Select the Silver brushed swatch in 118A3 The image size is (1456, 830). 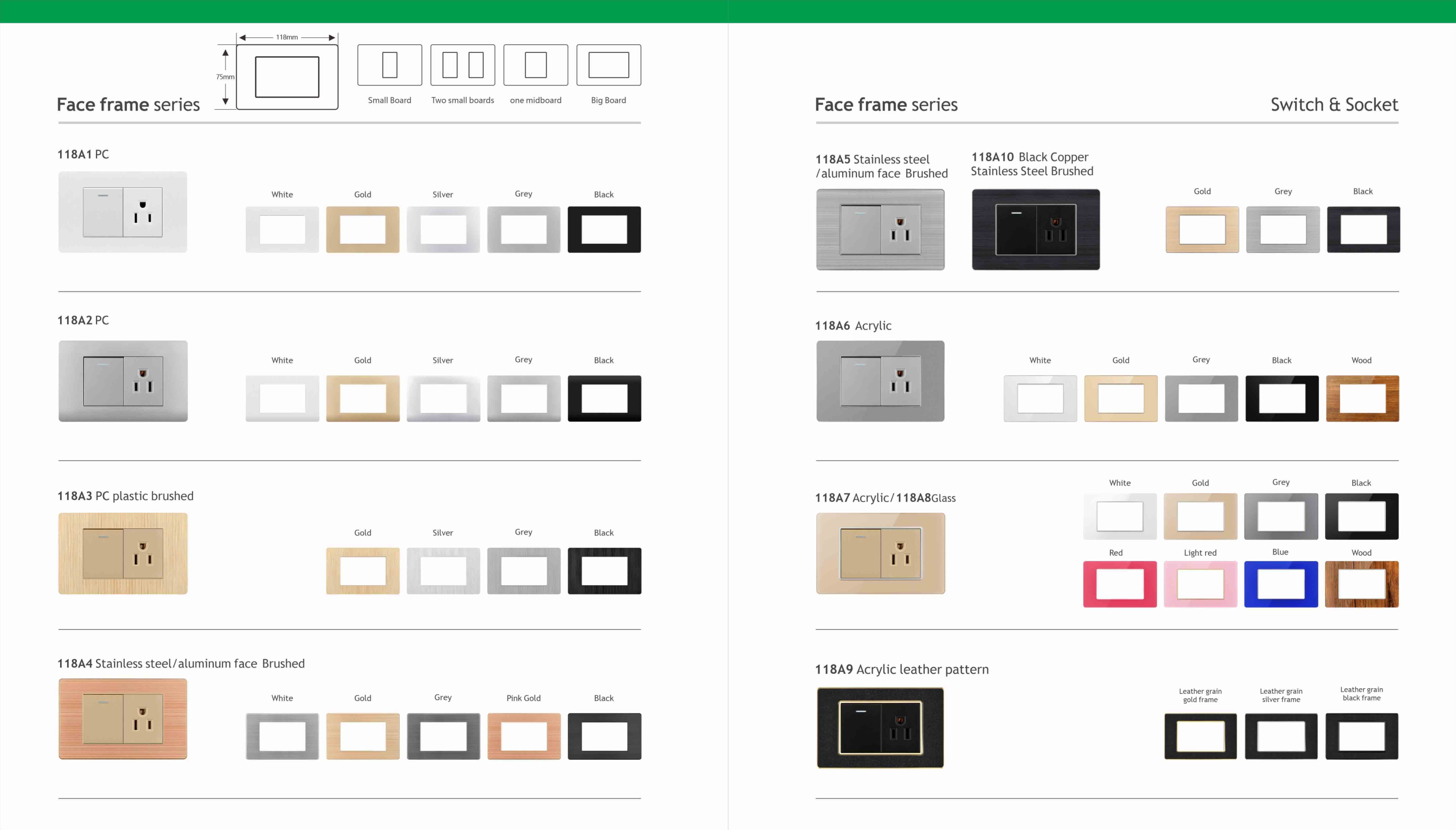443,571
